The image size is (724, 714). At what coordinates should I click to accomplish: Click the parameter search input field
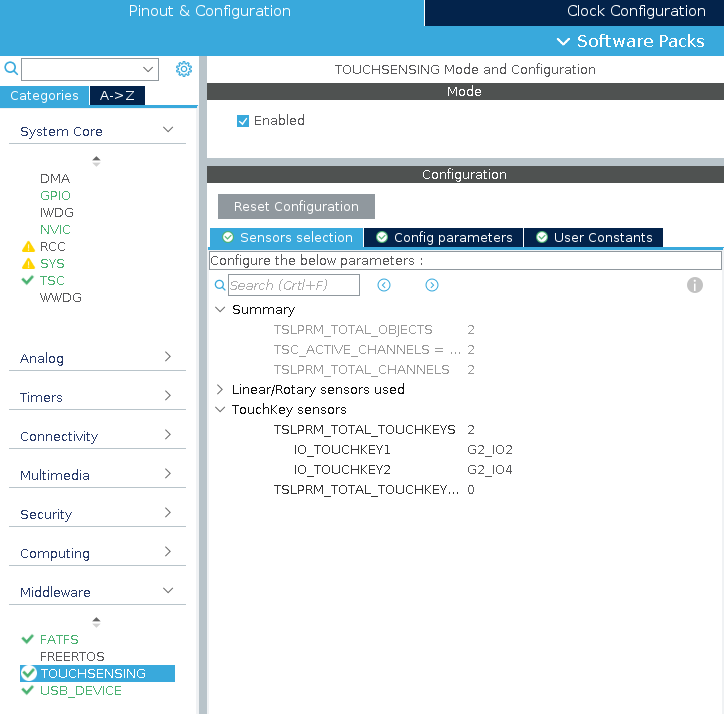pyautogui.click(x=294, y=285)
